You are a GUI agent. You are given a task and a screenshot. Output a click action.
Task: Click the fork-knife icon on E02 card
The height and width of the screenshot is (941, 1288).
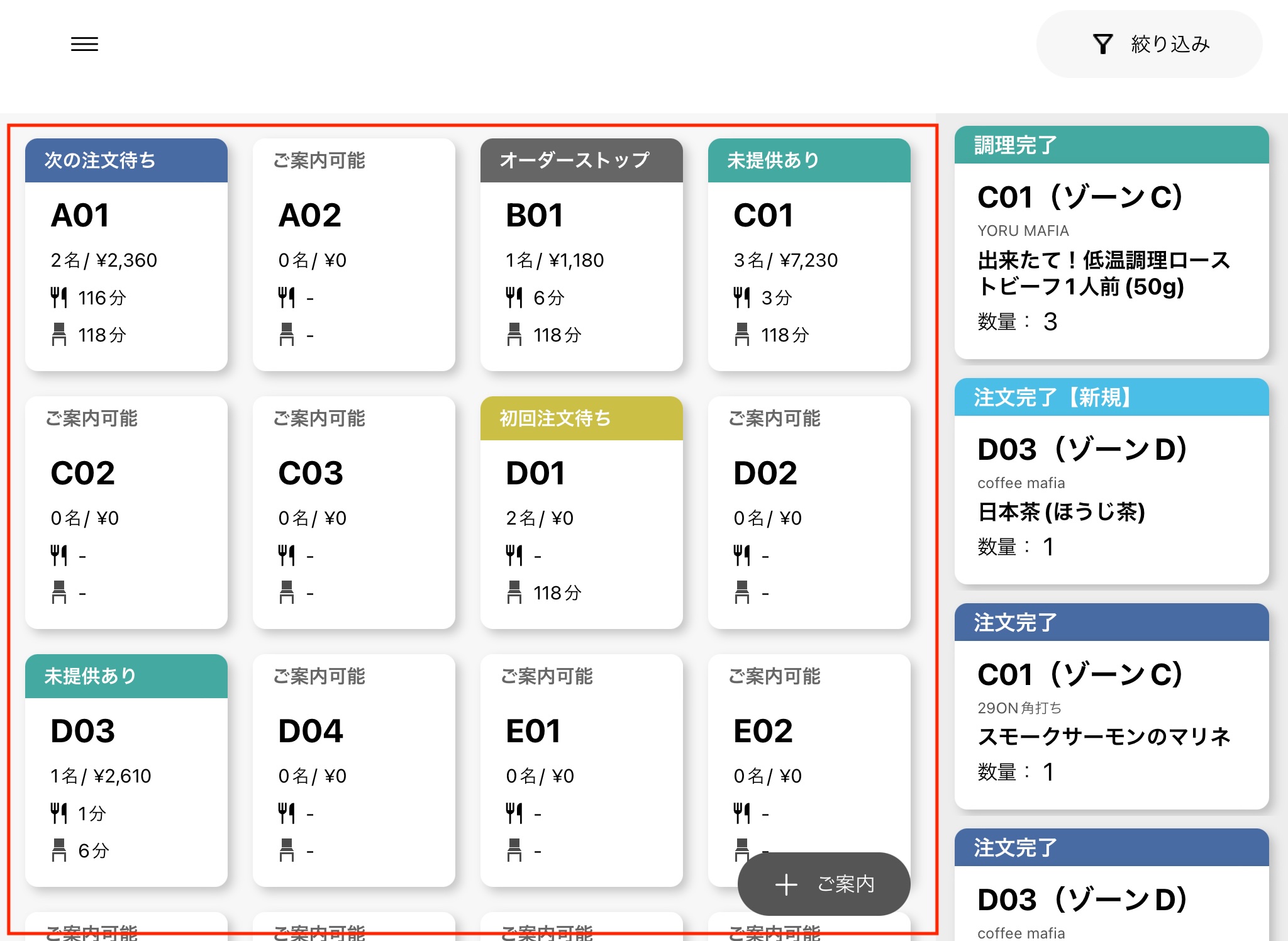click(742, 813)
